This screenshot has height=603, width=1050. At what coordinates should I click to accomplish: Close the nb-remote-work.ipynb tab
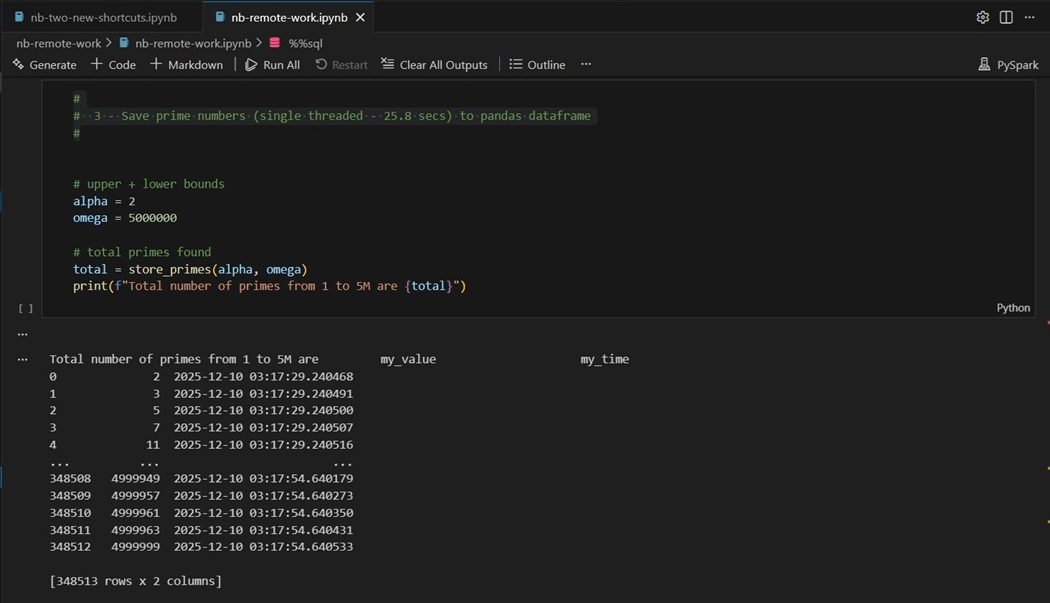coord(360,17)
